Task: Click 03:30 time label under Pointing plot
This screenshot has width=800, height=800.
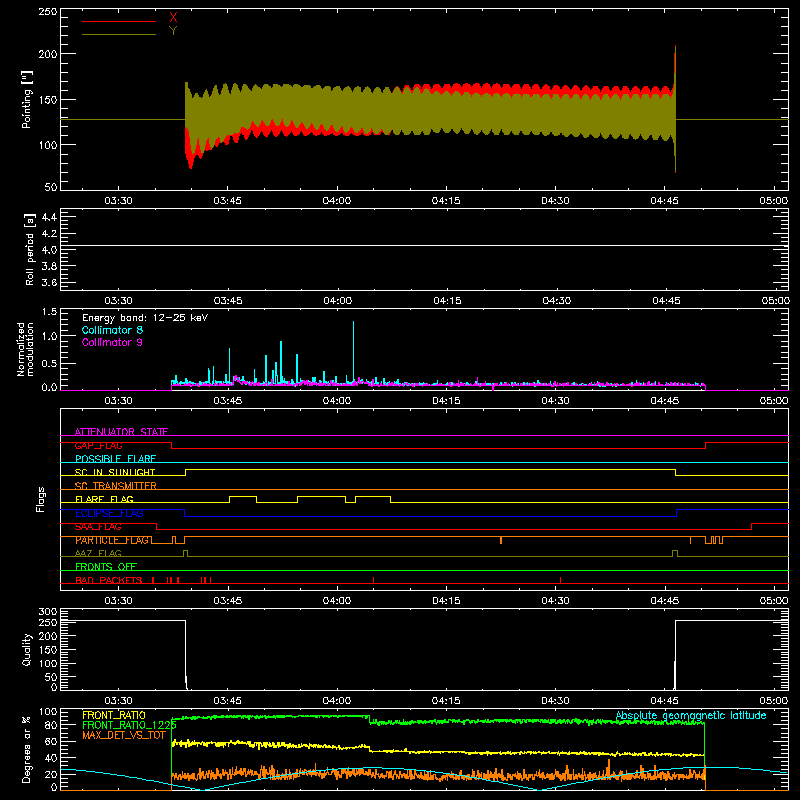Action: pos(118,201)
